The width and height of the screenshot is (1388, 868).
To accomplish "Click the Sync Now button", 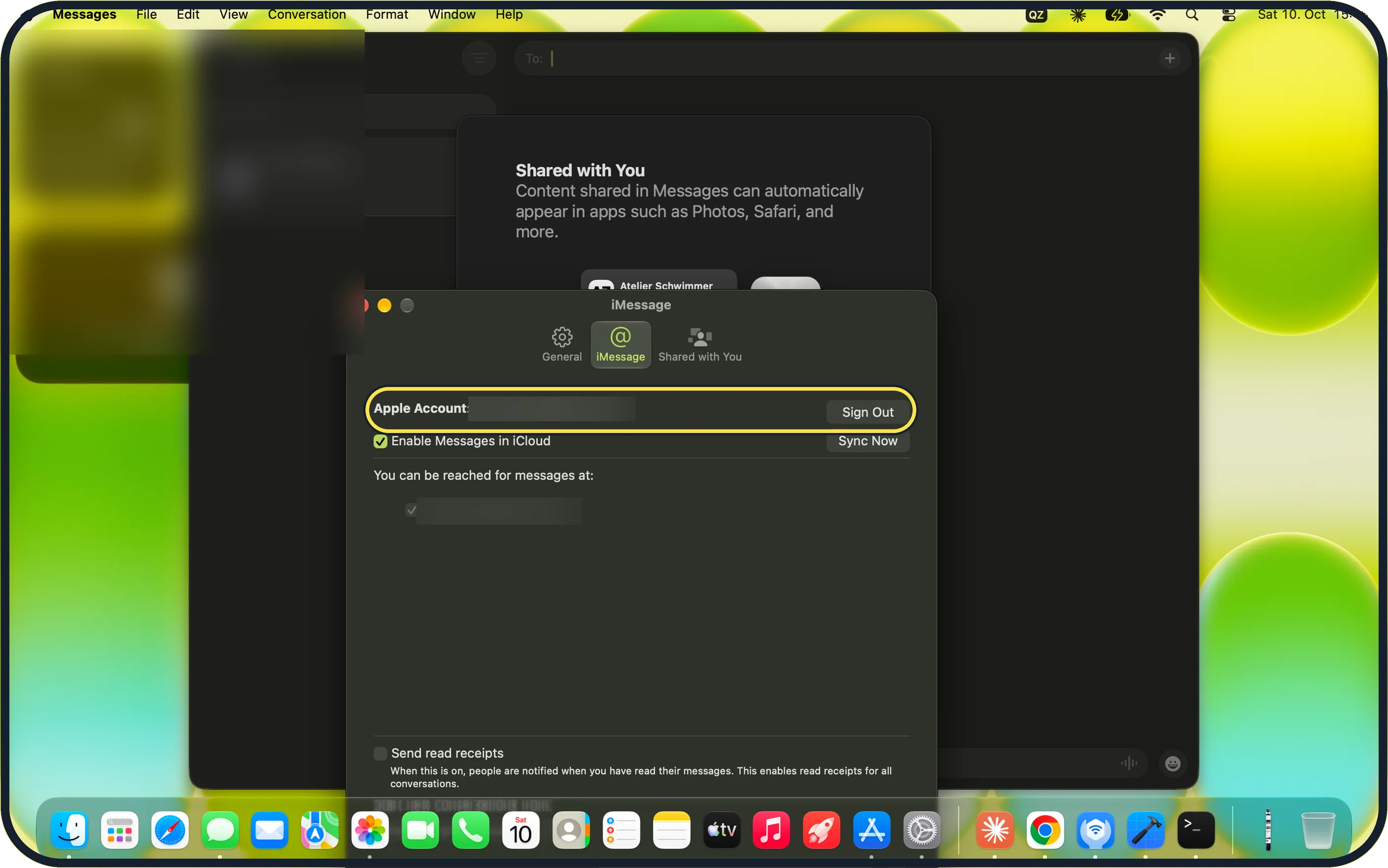I will coord(867,441).
